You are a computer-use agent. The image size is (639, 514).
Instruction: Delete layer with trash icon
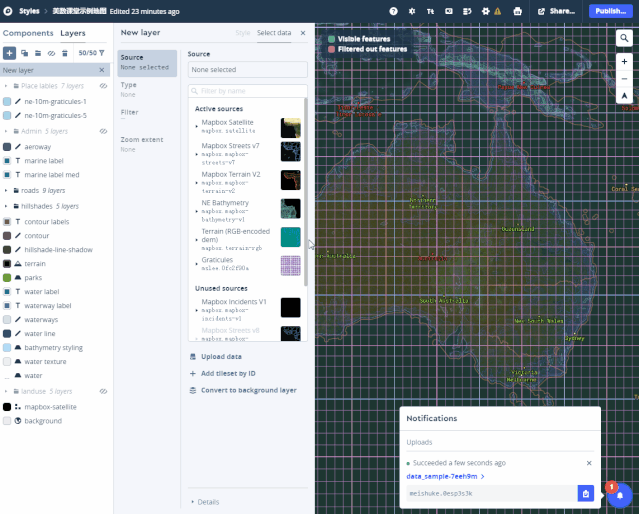(x=65, y=53)
